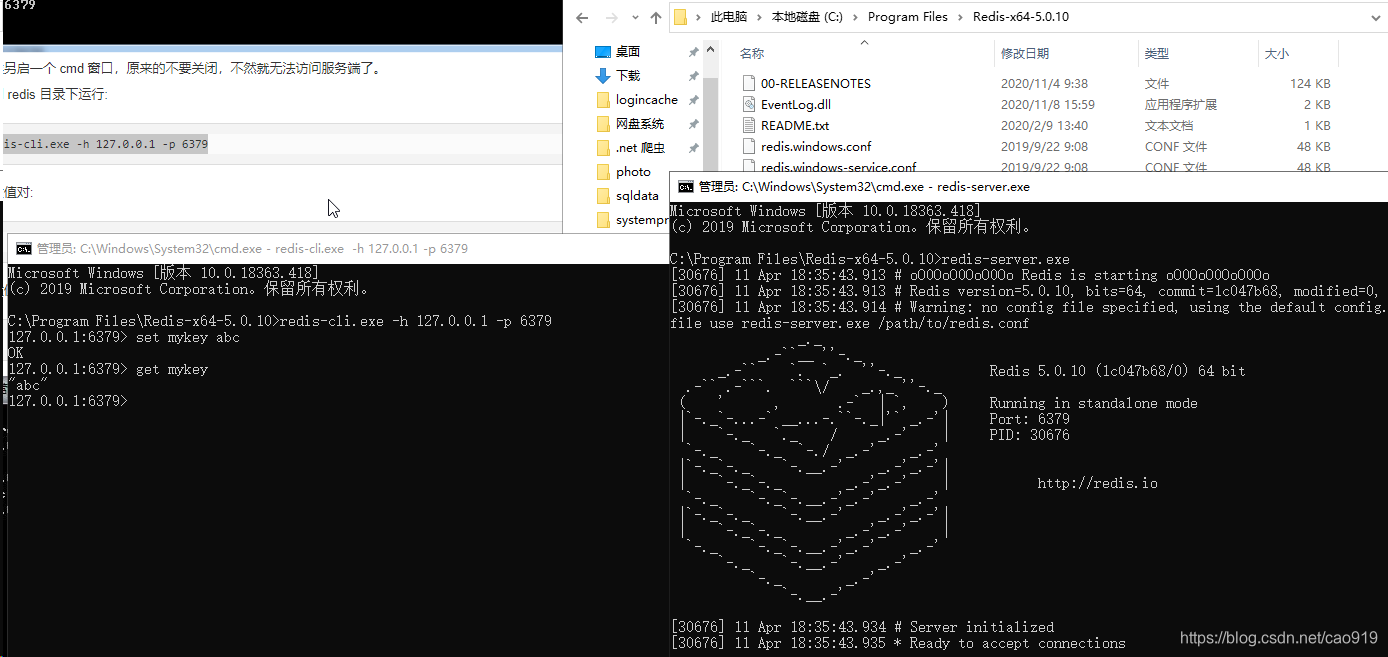Click the blue 下载 download arrow icon

[x=603, y=76]
